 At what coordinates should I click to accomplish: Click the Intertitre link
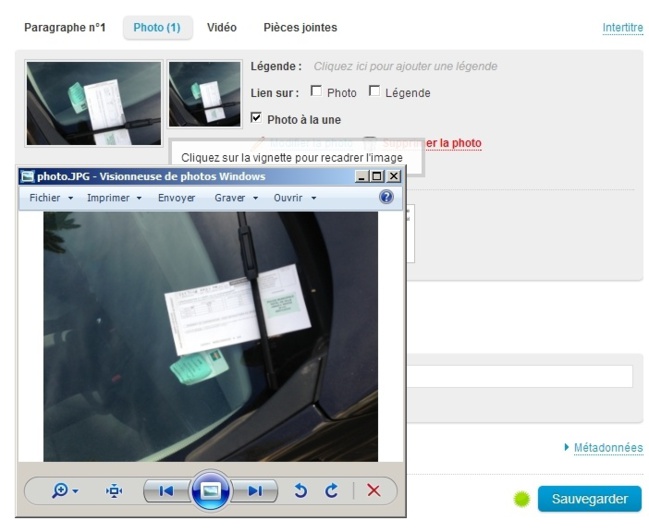[622, 28]
